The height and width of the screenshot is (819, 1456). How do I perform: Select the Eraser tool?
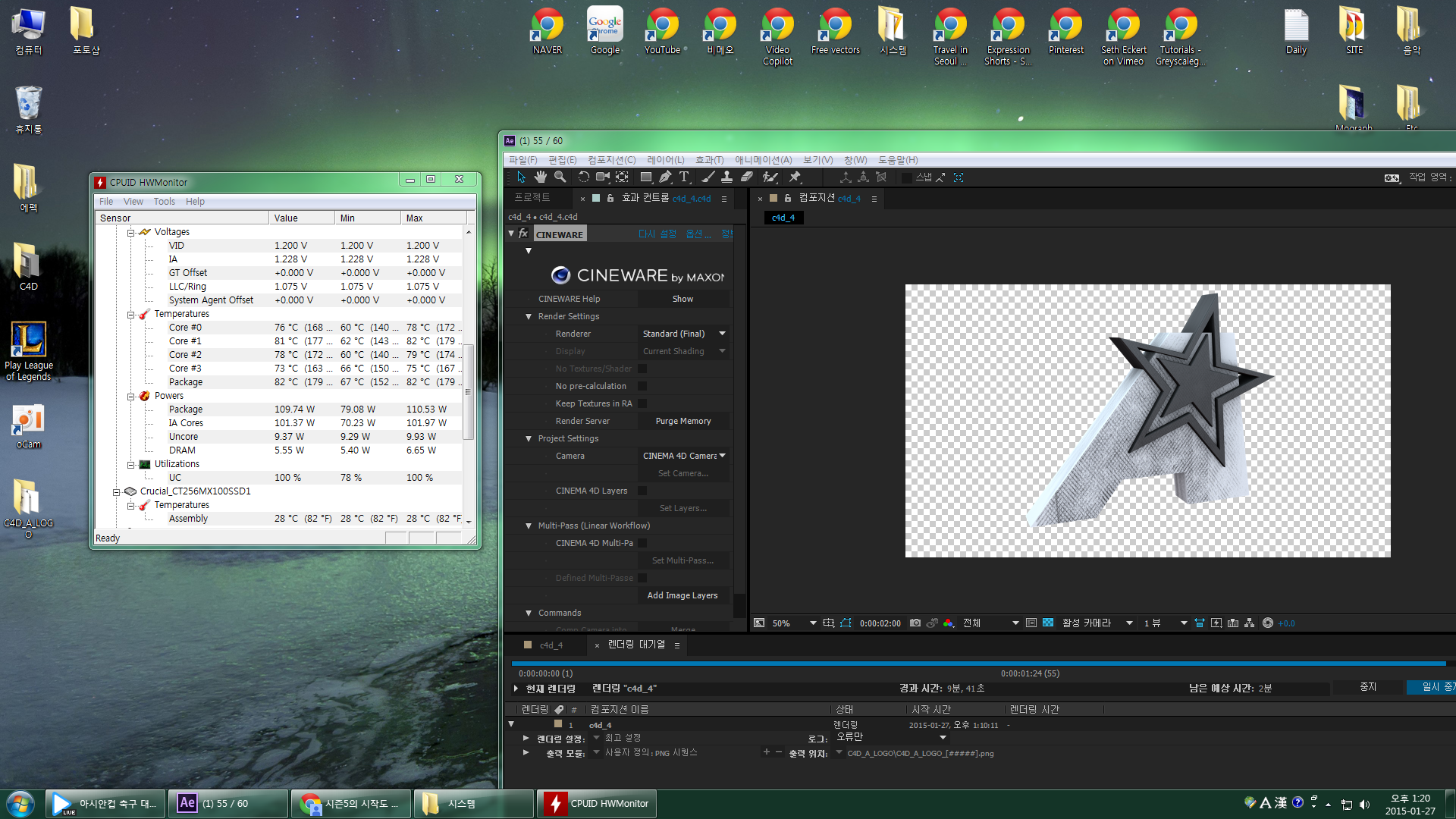click(747, 177)
